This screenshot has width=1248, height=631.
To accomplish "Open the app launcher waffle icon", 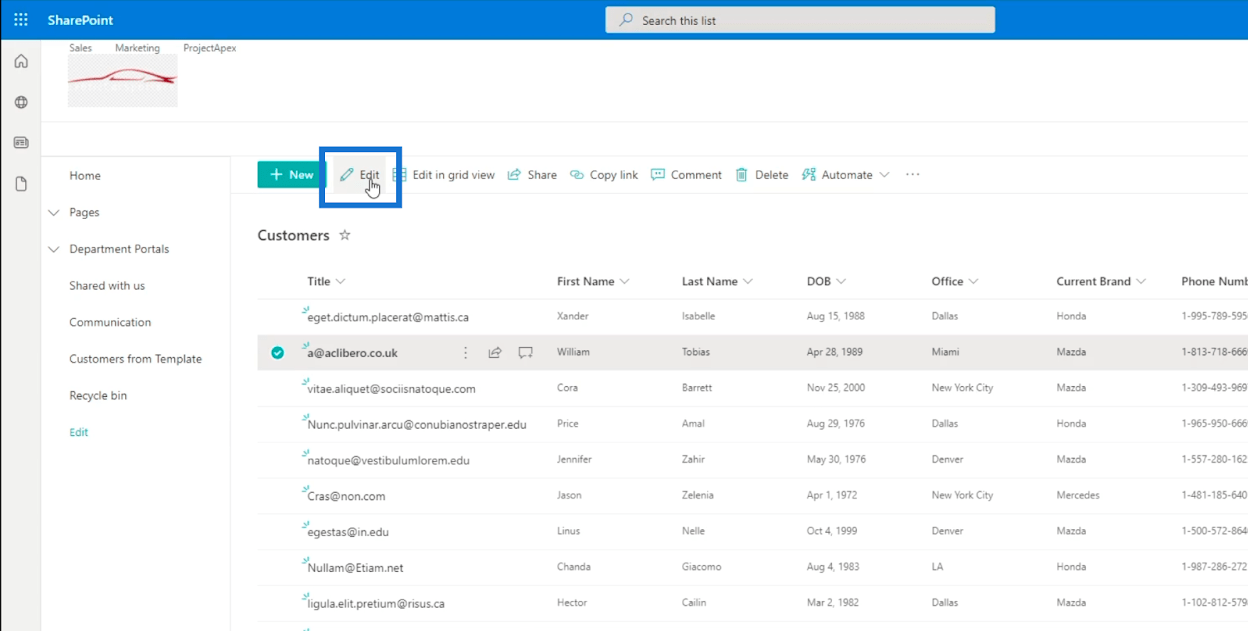I will click(x=20, y=20).
